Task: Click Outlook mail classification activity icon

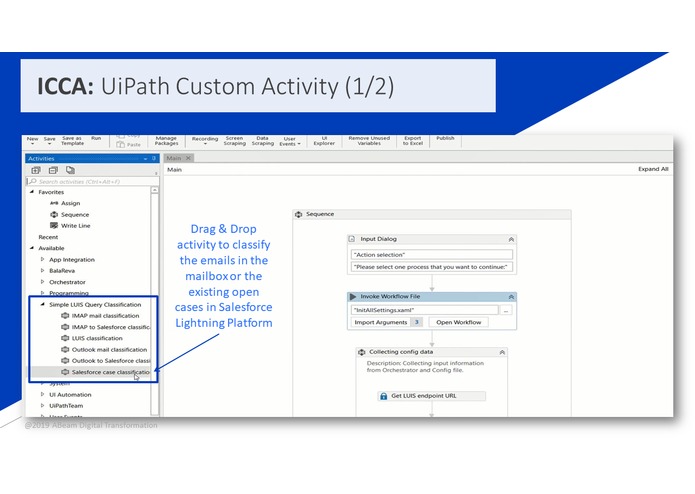Action: tap(65, 350)
